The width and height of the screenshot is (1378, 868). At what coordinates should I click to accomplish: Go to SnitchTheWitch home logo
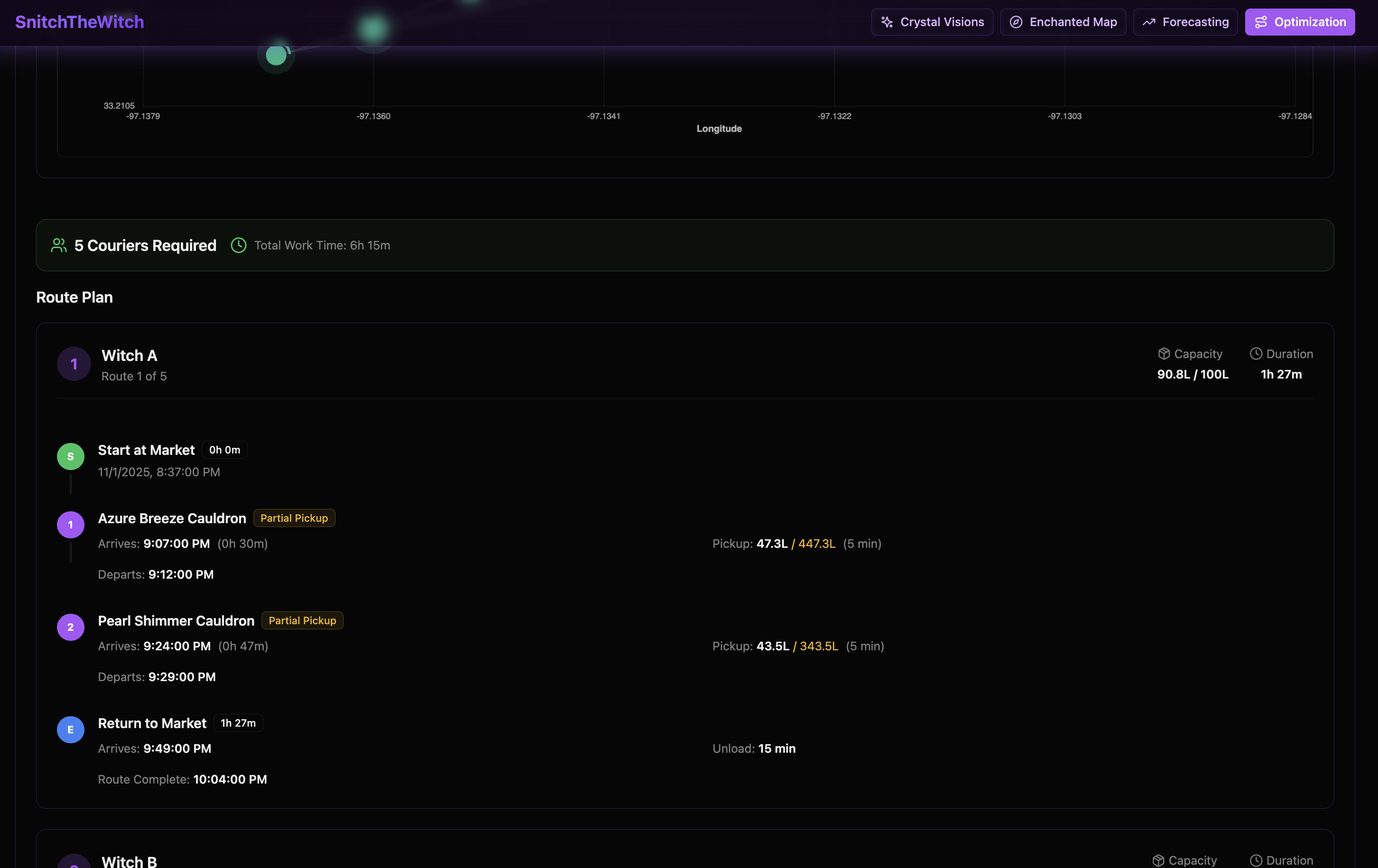point(80,22)
